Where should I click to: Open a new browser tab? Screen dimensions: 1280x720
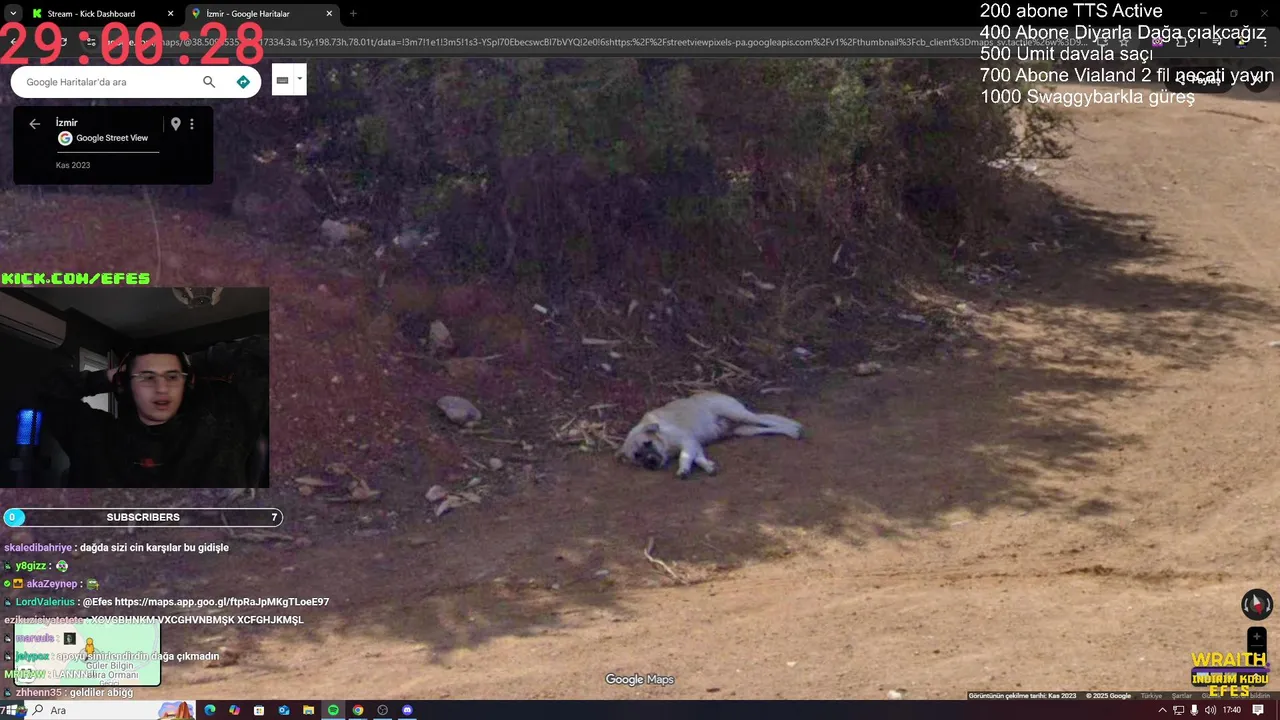click(353, 14)
